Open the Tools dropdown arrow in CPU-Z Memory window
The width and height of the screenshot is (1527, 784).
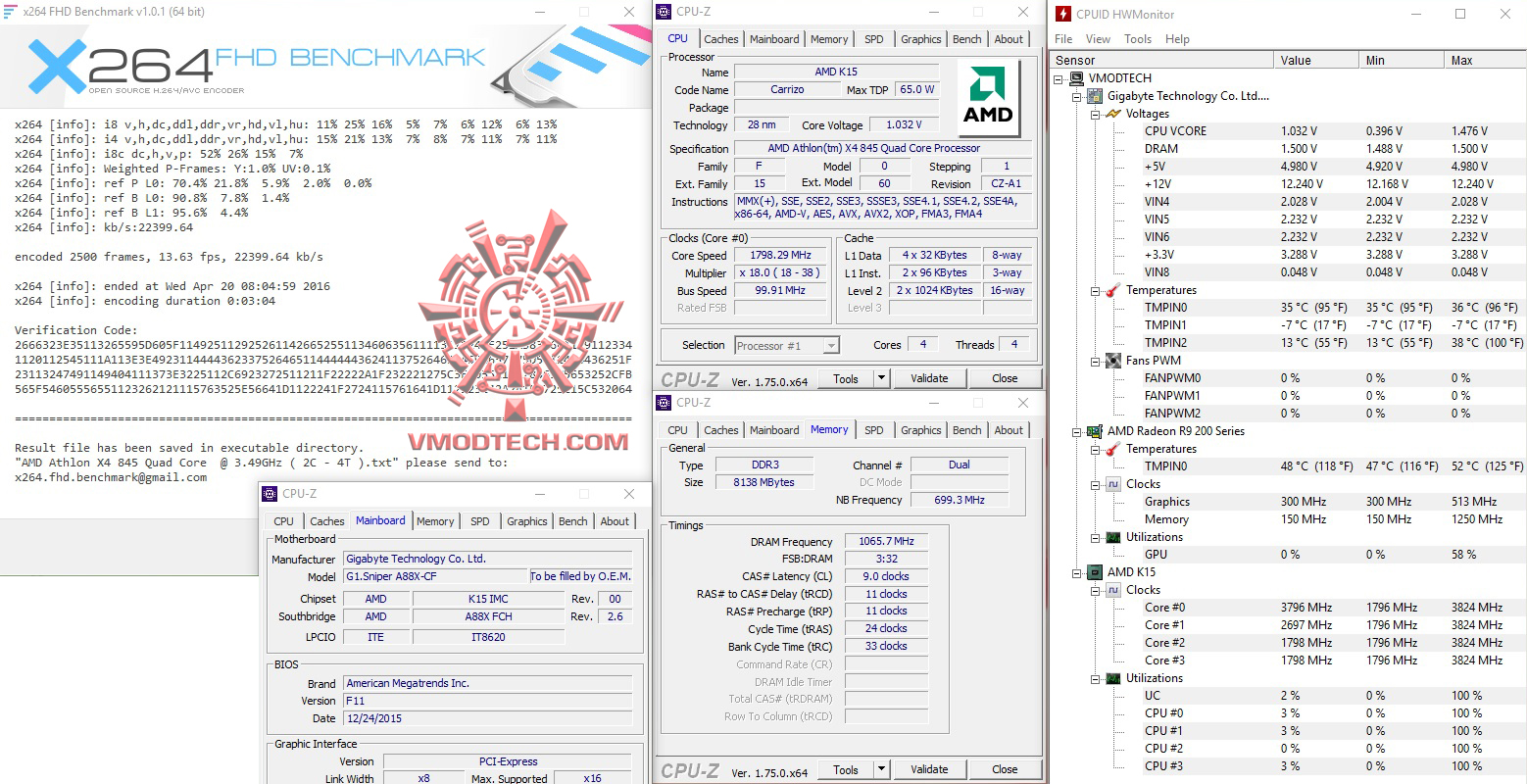click(x=881, y=770)
